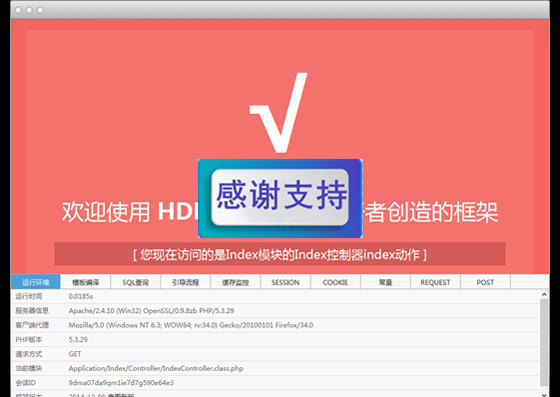
Task: Click the 欢迎使用 welcome heading
Action: pos(280,211)
